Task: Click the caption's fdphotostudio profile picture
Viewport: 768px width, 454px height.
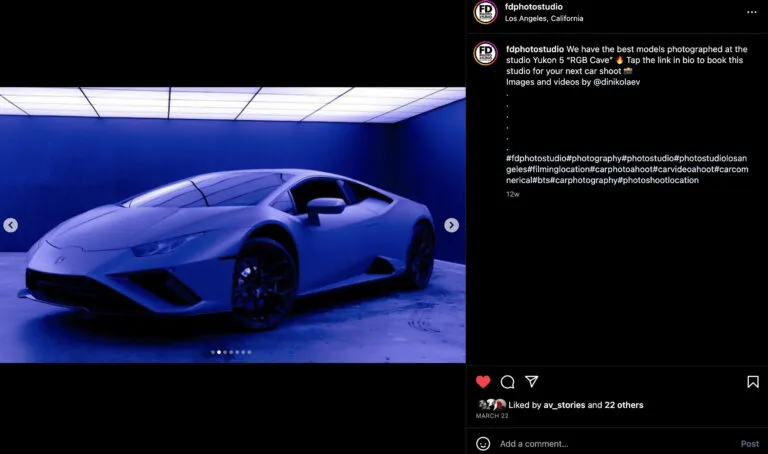Action: pyautogui.click(x=485, y=53)
